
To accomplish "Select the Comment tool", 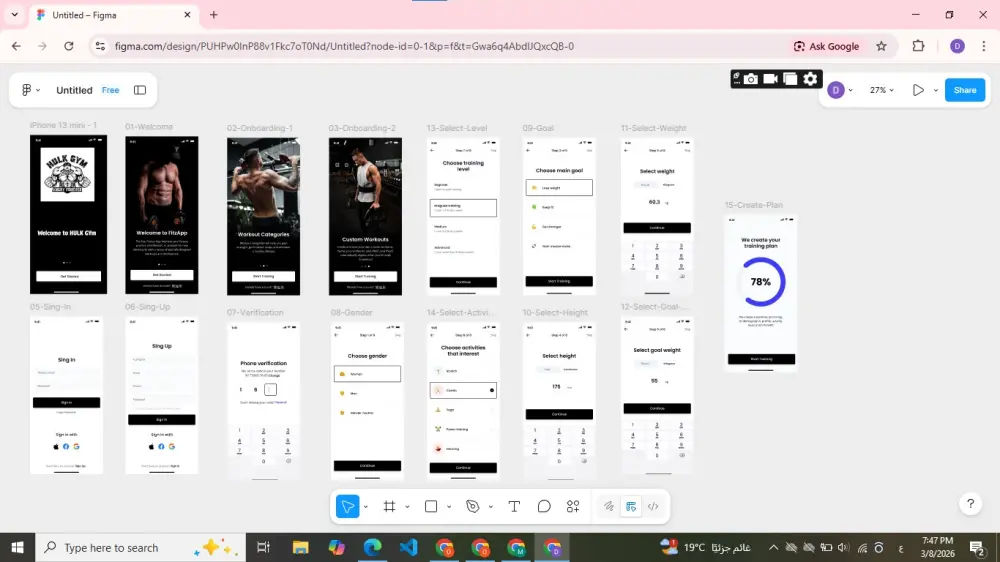I will pos(544,507).
